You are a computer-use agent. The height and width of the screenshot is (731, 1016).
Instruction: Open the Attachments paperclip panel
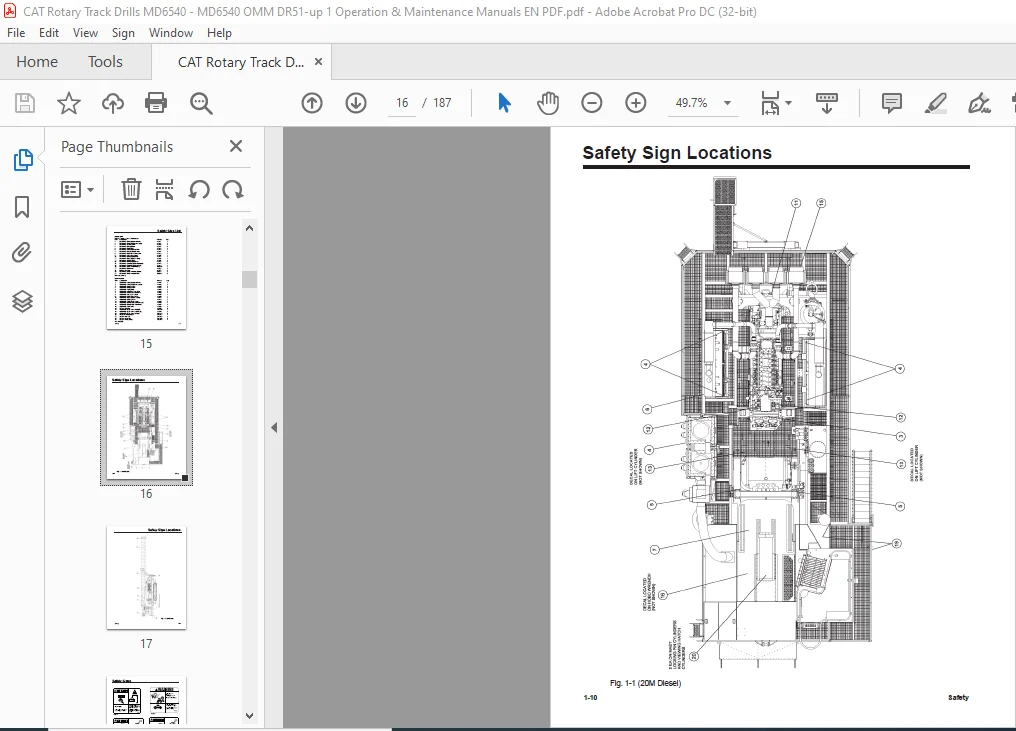(22, 253)
